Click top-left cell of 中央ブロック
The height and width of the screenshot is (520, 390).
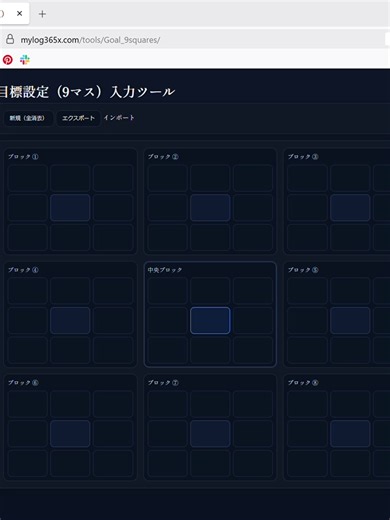(167, 291)
